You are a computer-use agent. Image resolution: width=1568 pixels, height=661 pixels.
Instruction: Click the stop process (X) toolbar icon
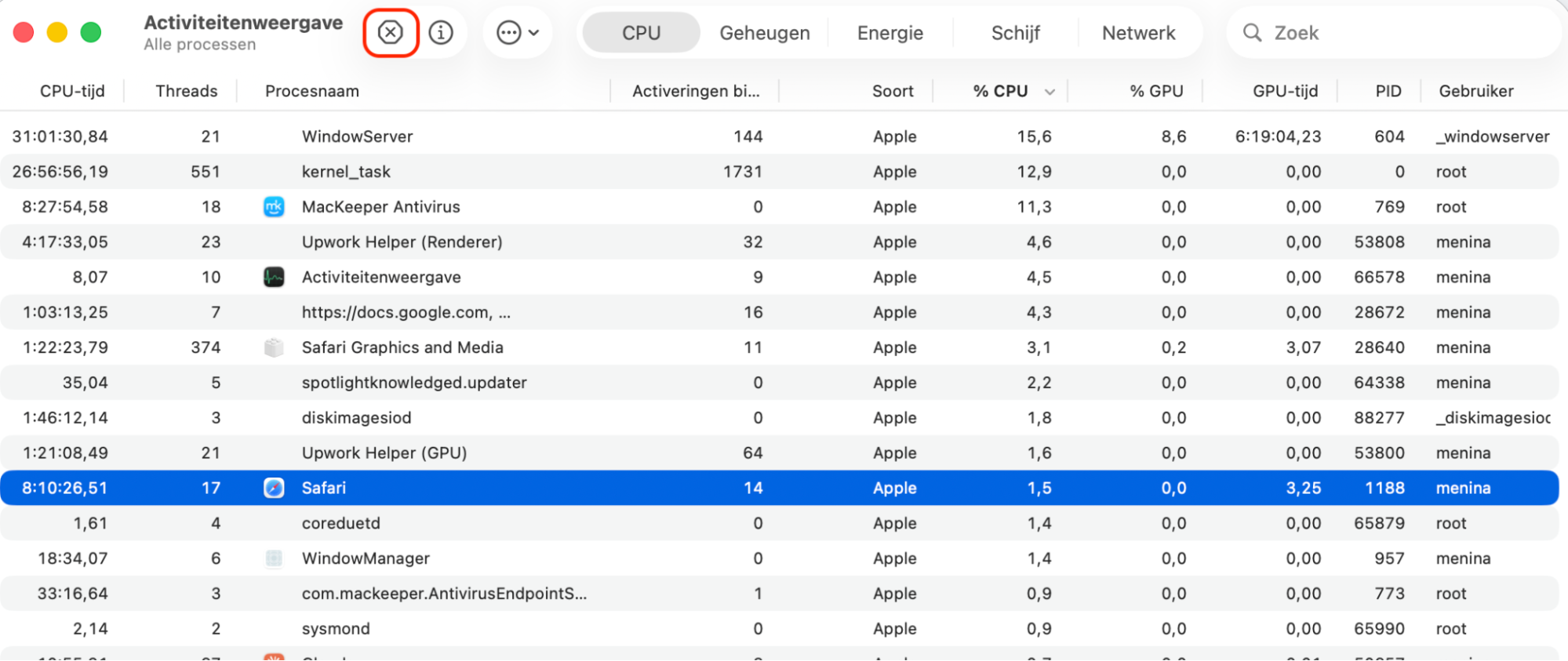pos(390,32)
